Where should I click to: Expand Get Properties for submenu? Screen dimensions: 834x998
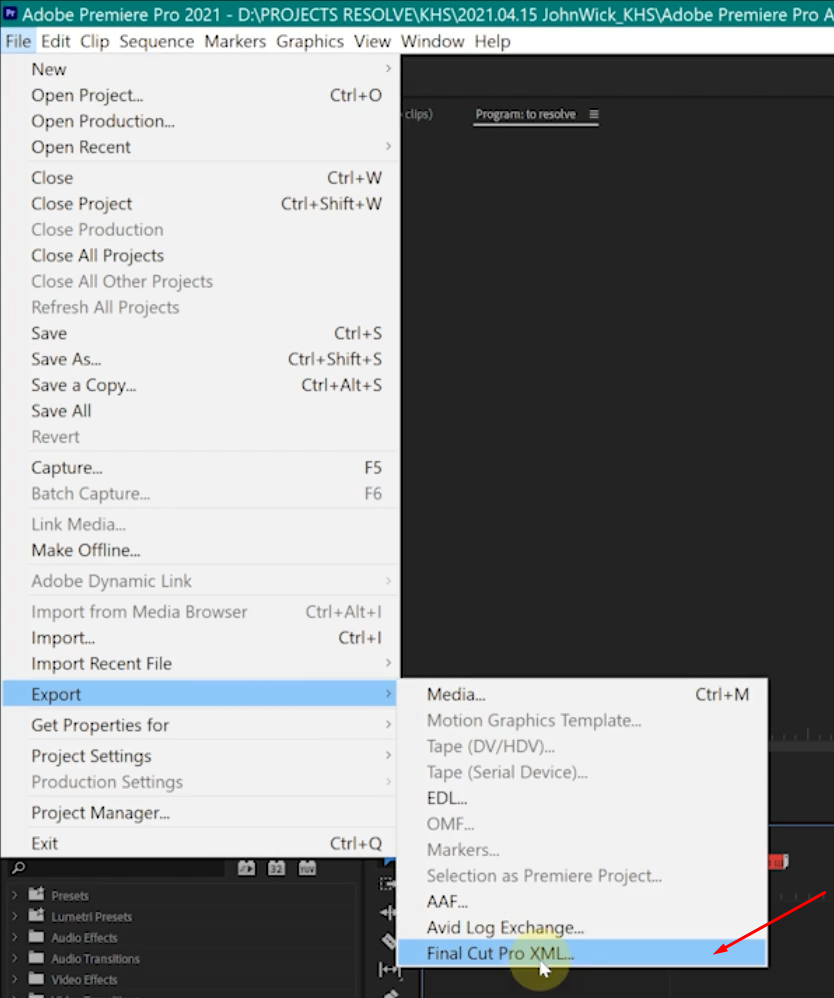pos(200,725)
